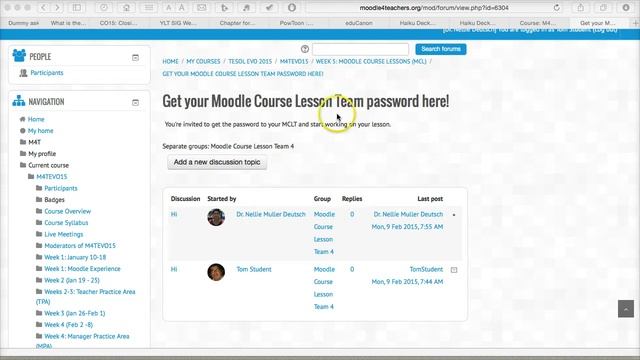This screenshot has height=360, width=640.
Task: Open the TESOL EVO 2015 breadcrumb
Action: (250, 61)
